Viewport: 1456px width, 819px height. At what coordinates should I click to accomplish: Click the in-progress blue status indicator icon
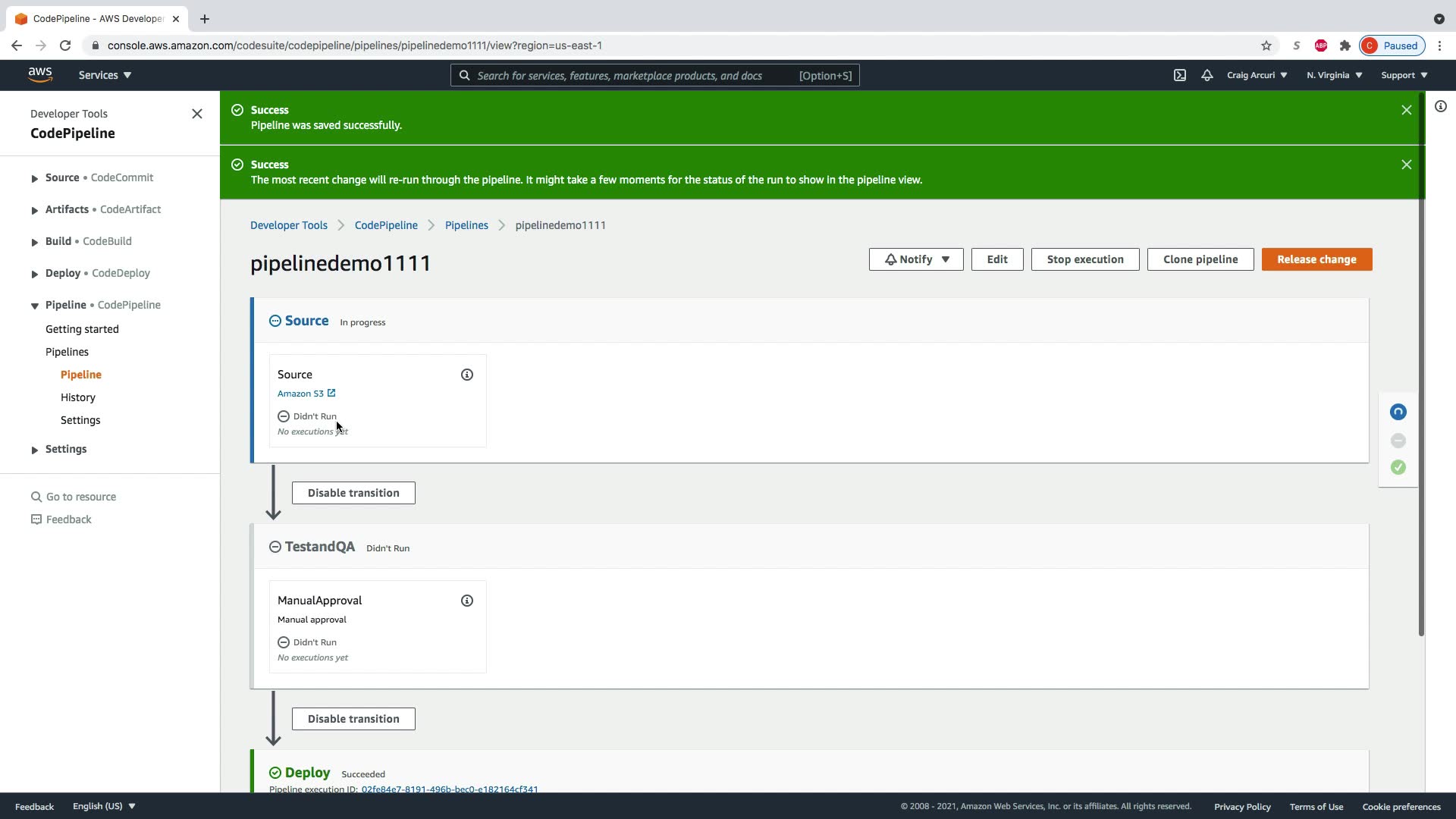pyautogui.click(x=1398, y=412)
